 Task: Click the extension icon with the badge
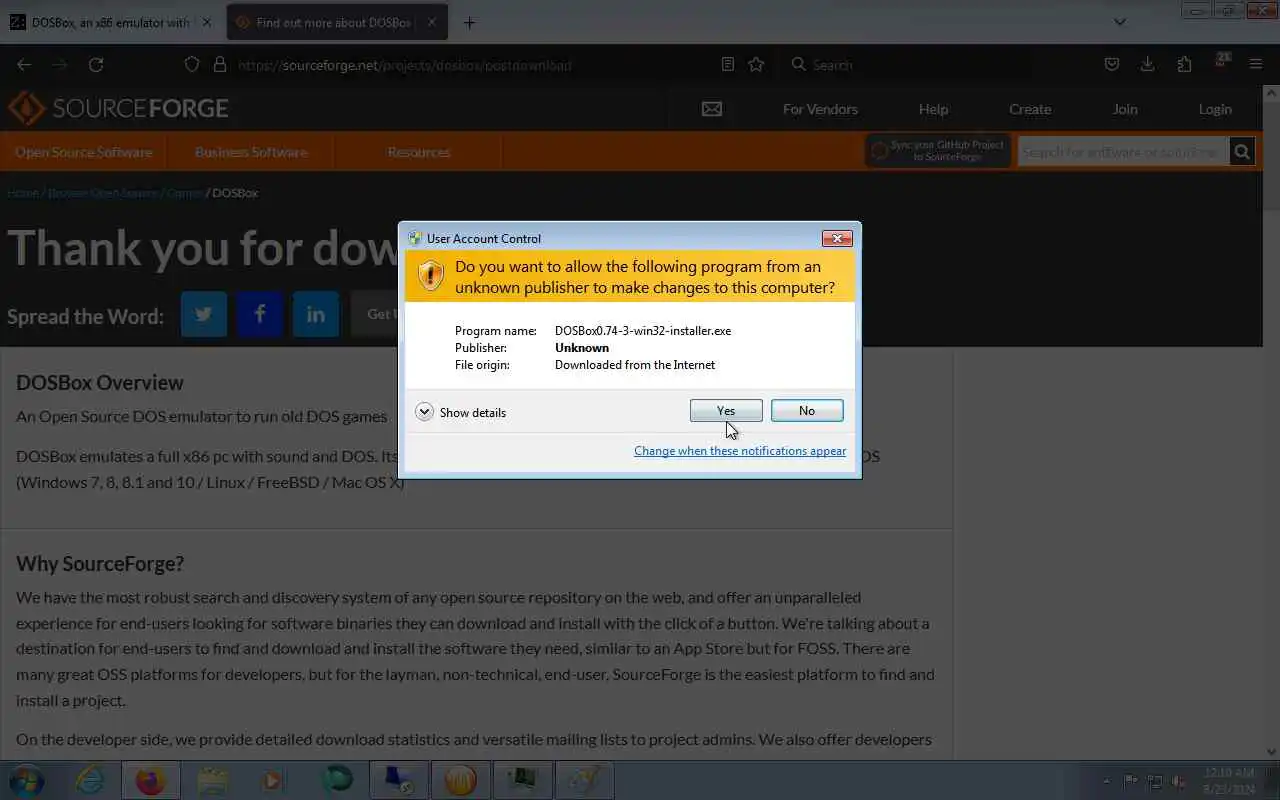point(1221,63)
